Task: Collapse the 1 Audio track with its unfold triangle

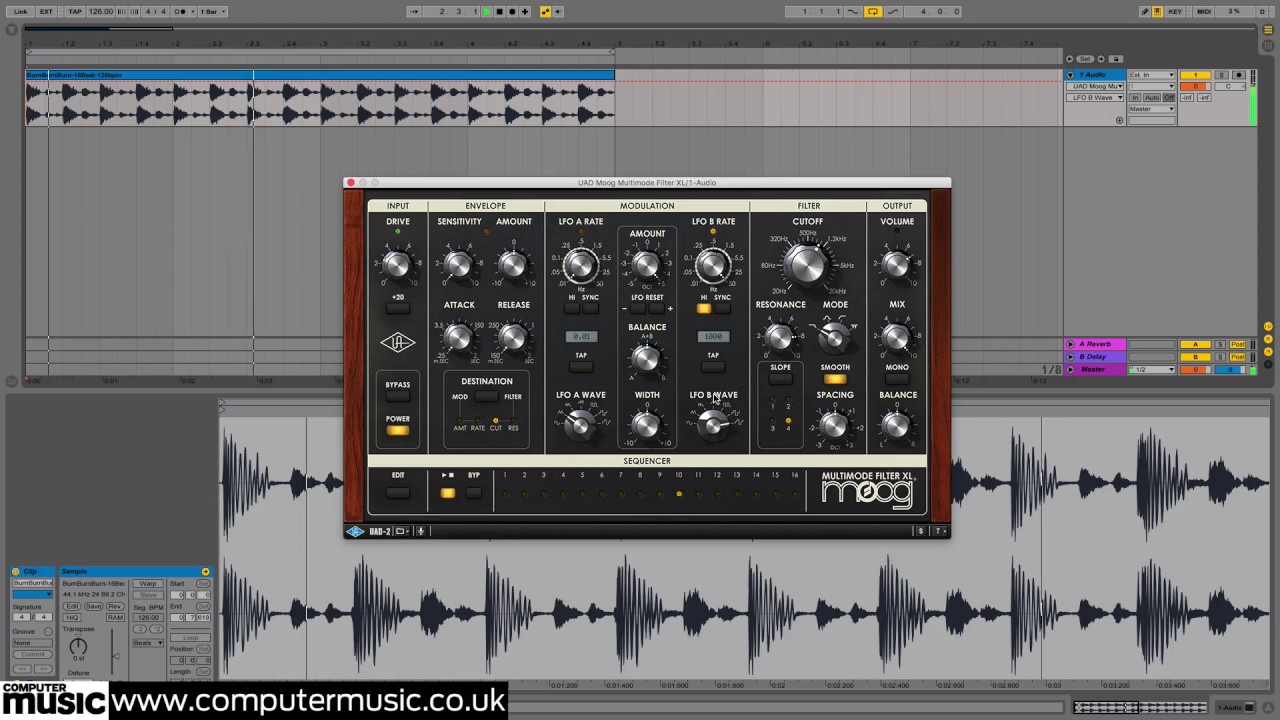Action: pyautogui.click(x=1071, y=75)
